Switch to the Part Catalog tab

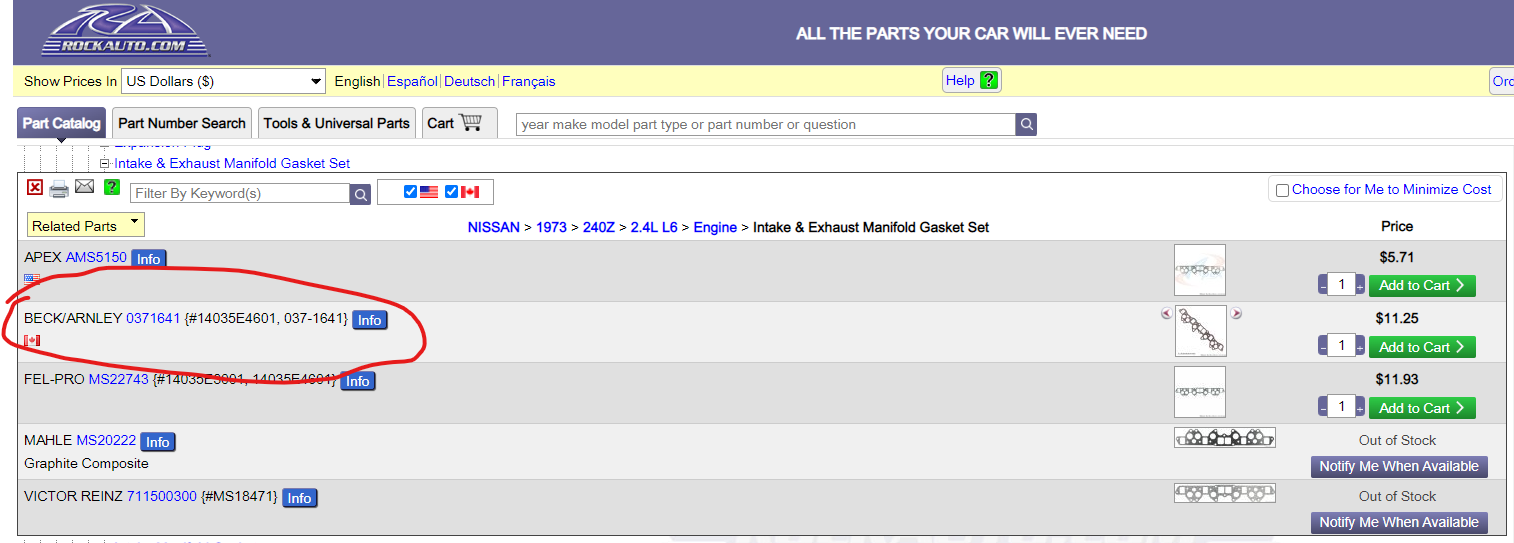(x=62, y=123)
